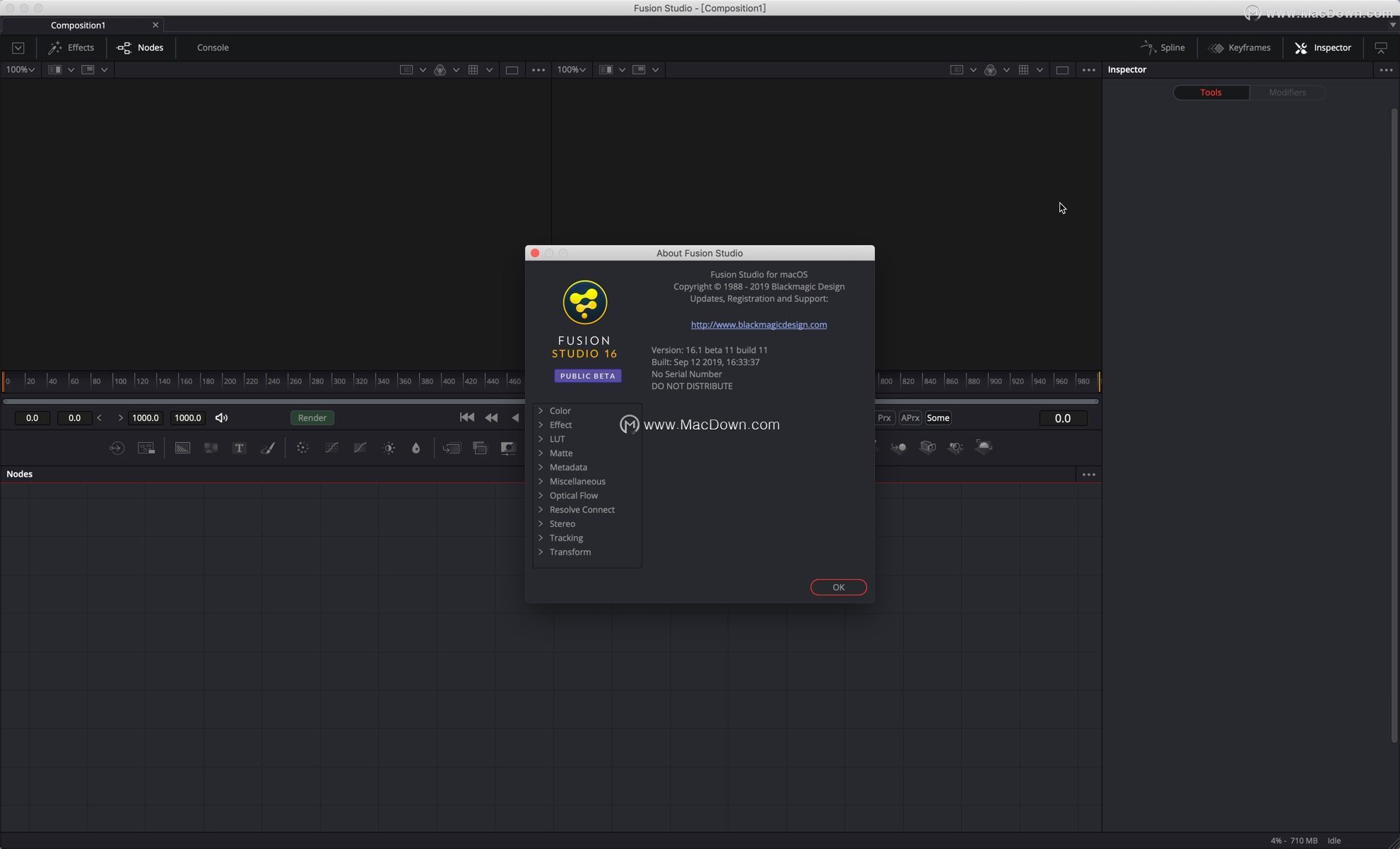
Task: Open the Console panel
Action: click(213, 48)
